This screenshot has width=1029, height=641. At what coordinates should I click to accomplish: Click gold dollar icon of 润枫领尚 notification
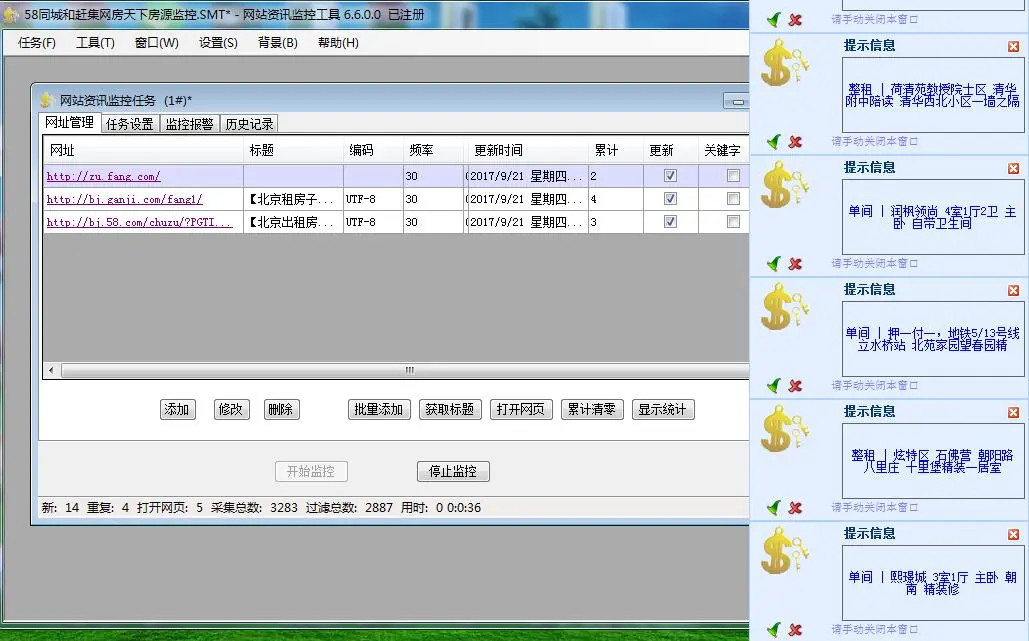(x=784, y=184)
